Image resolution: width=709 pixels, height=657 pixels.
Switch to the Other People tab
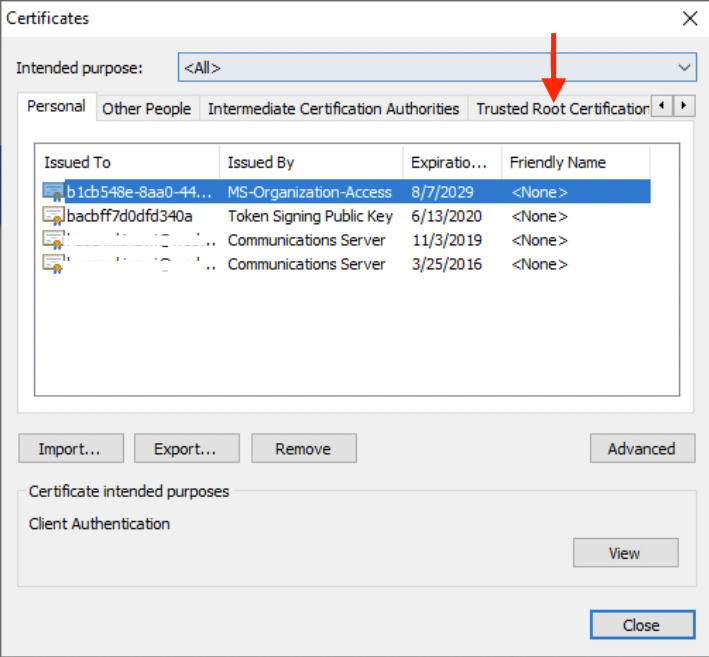pos(146,109)
